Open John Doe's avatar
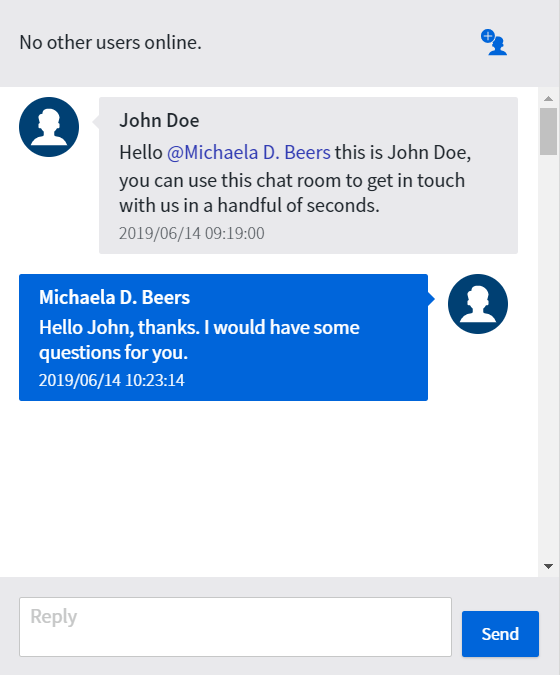 click(49, 127)
